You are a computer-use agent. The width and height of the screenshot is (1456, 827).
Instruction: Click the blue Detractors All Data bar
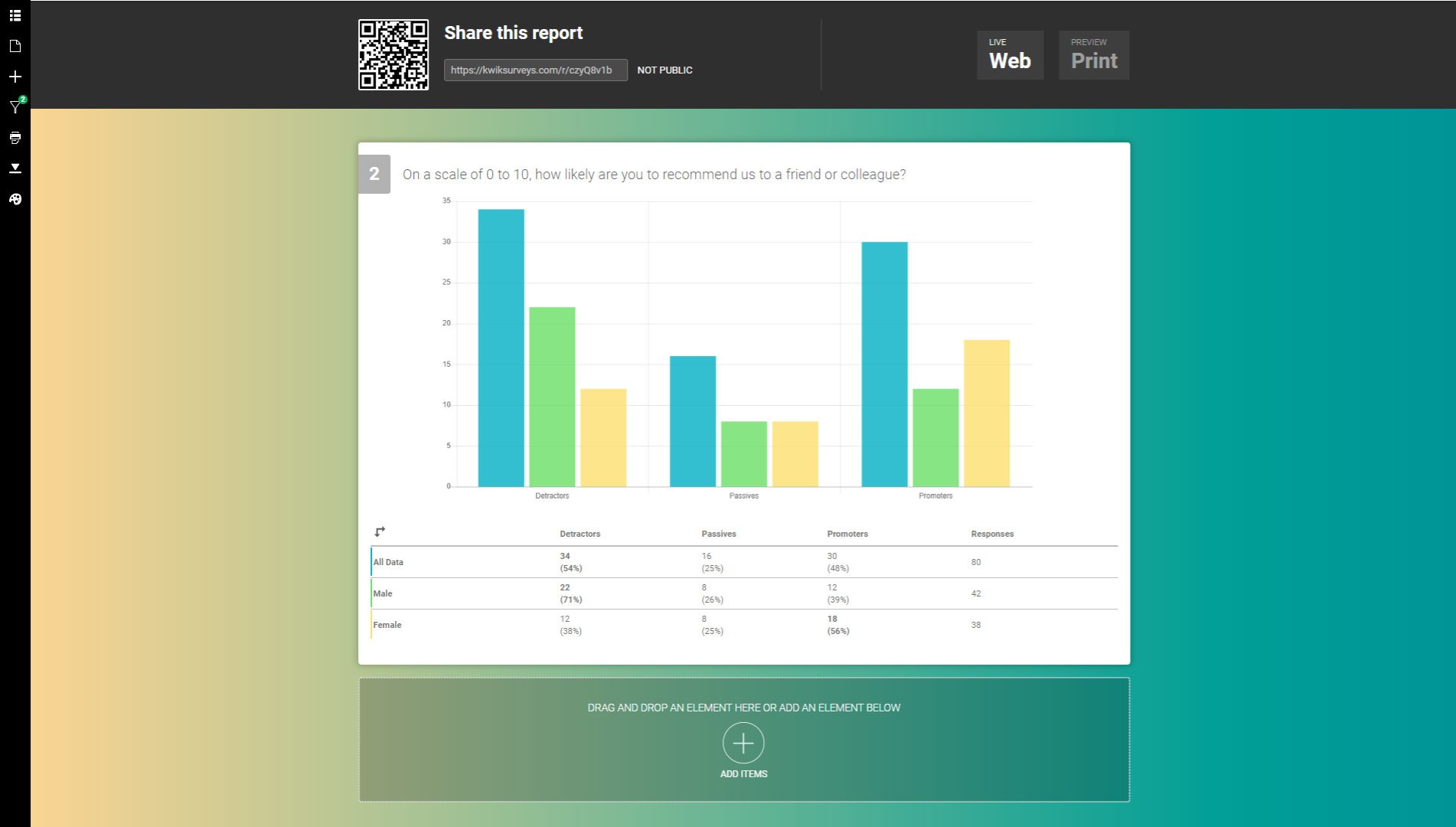[501, 348]
